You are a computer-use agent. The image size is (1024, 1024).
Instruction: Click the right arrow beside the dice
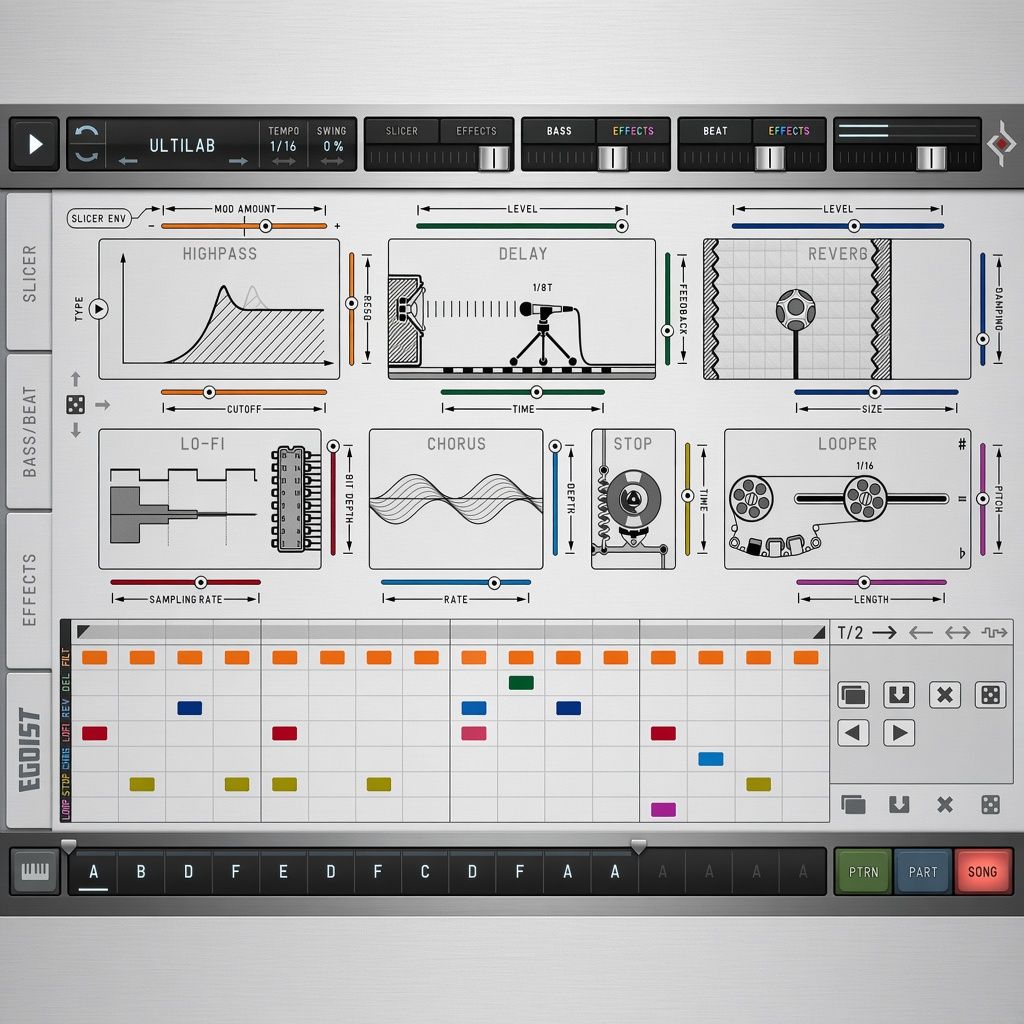pyautogui.click(x=103, y=405)
